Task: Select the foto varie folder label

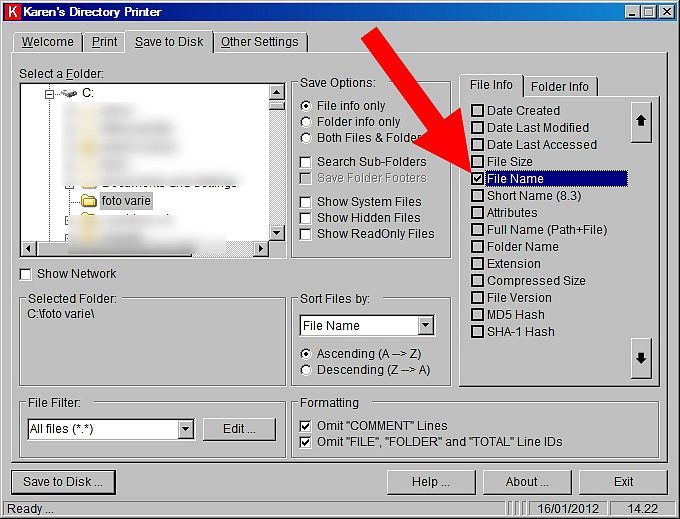Action: click(x=126, y=201)
